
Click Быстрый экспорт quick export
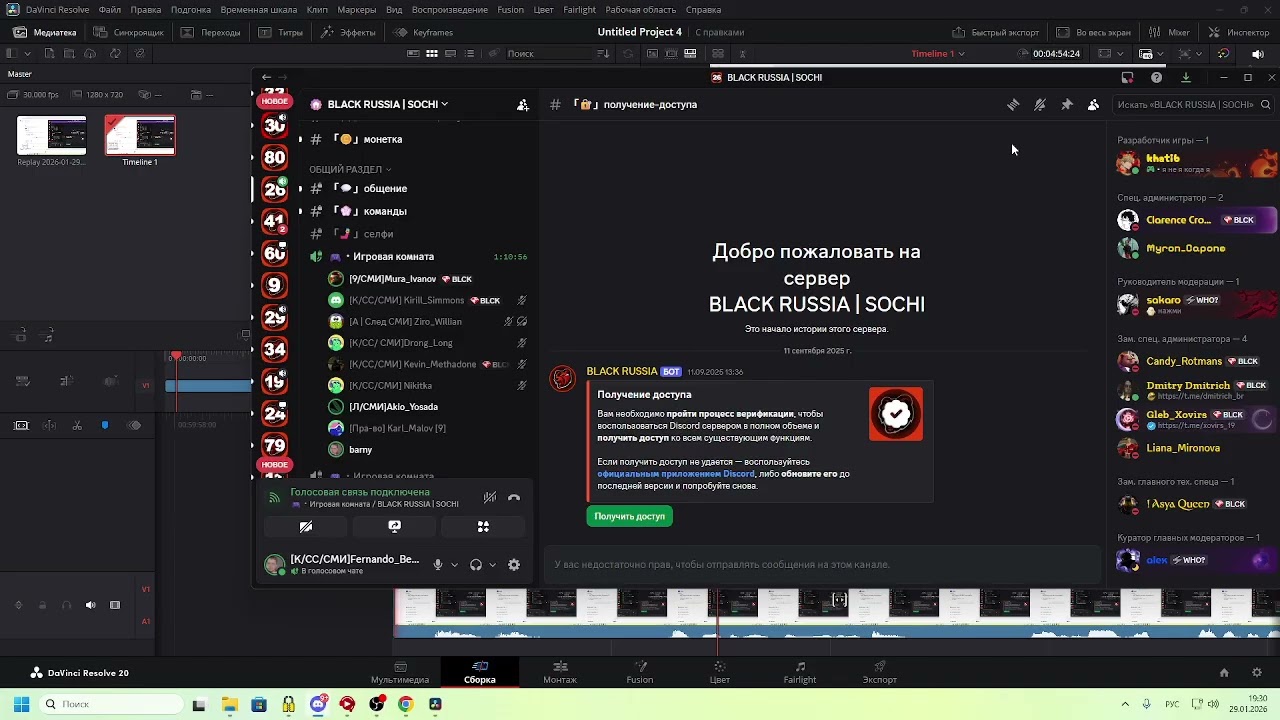coord(995,32)
